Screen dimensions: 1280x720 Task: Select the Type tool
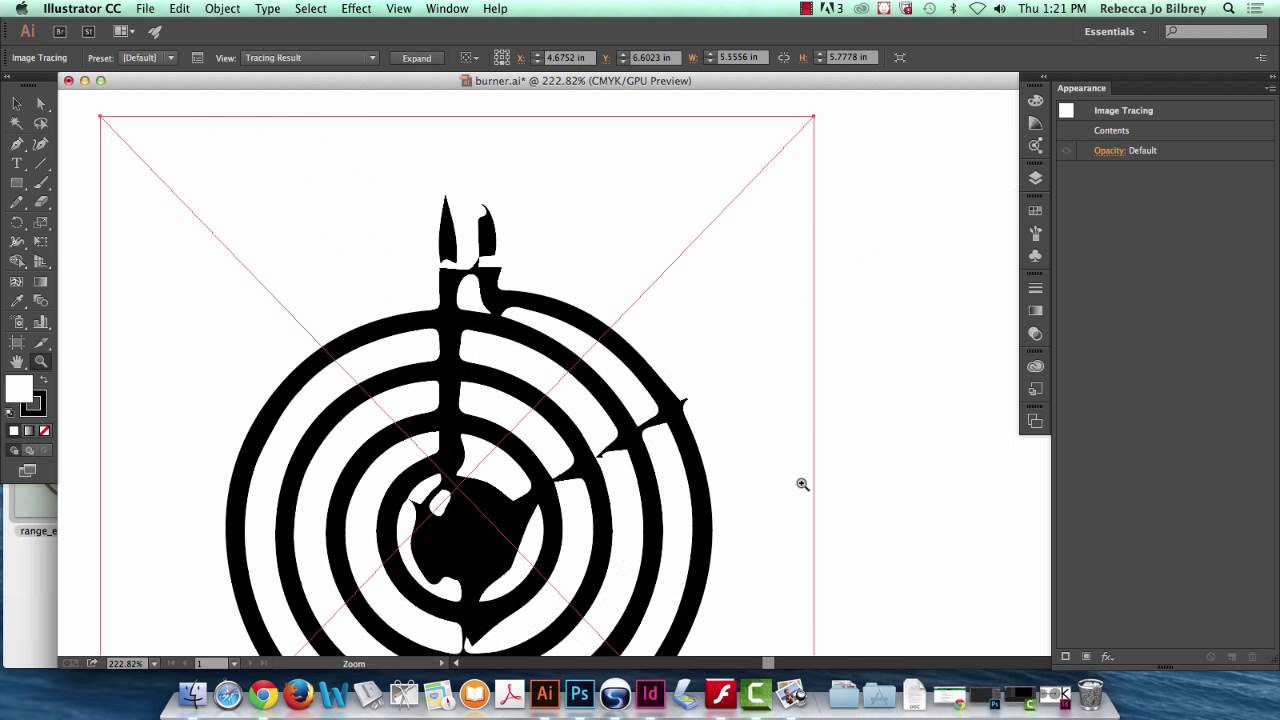pyautogui.click(x=17, y=163)
